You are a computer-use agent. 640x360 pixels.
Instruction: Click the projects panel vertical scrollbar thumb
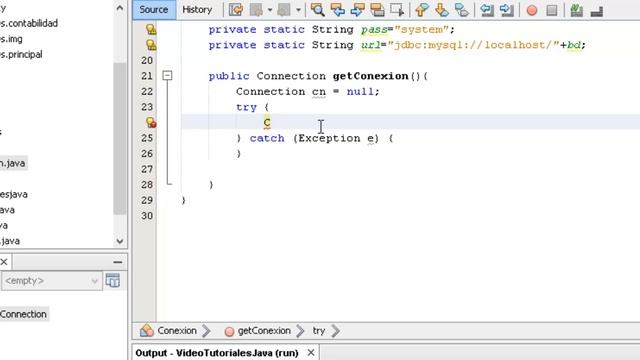pyautogui.click(x=120, y=139)
